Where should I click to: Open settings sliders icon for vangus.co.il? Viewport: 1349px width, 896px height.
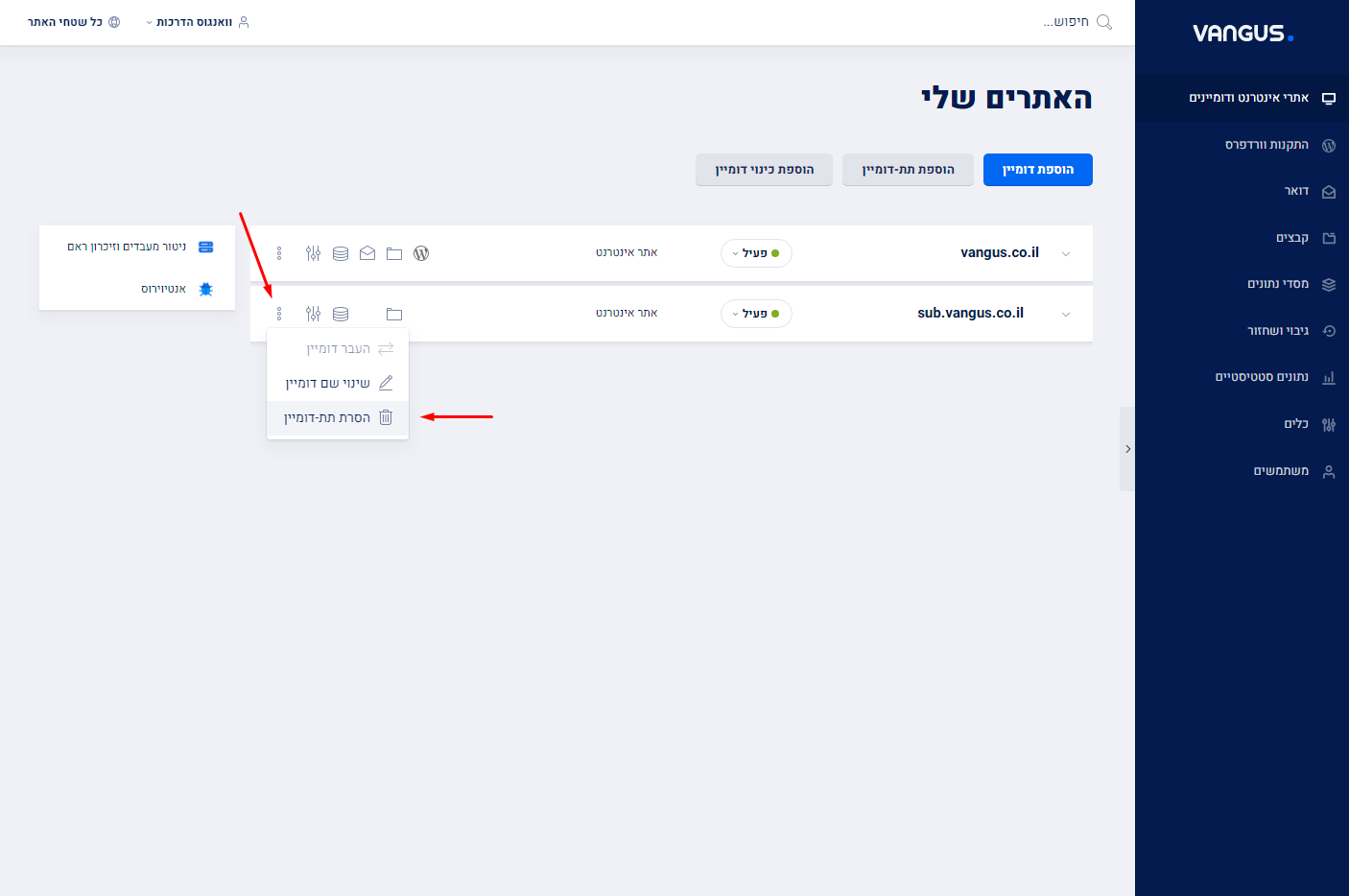(x=314, y=253)
